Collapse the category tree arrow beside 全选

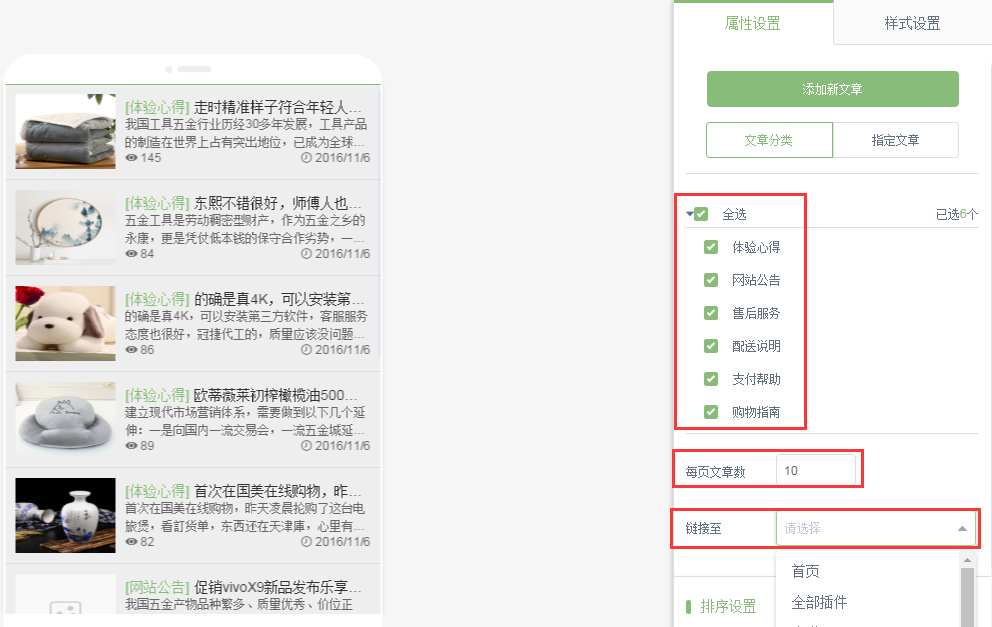coord(689,214)
